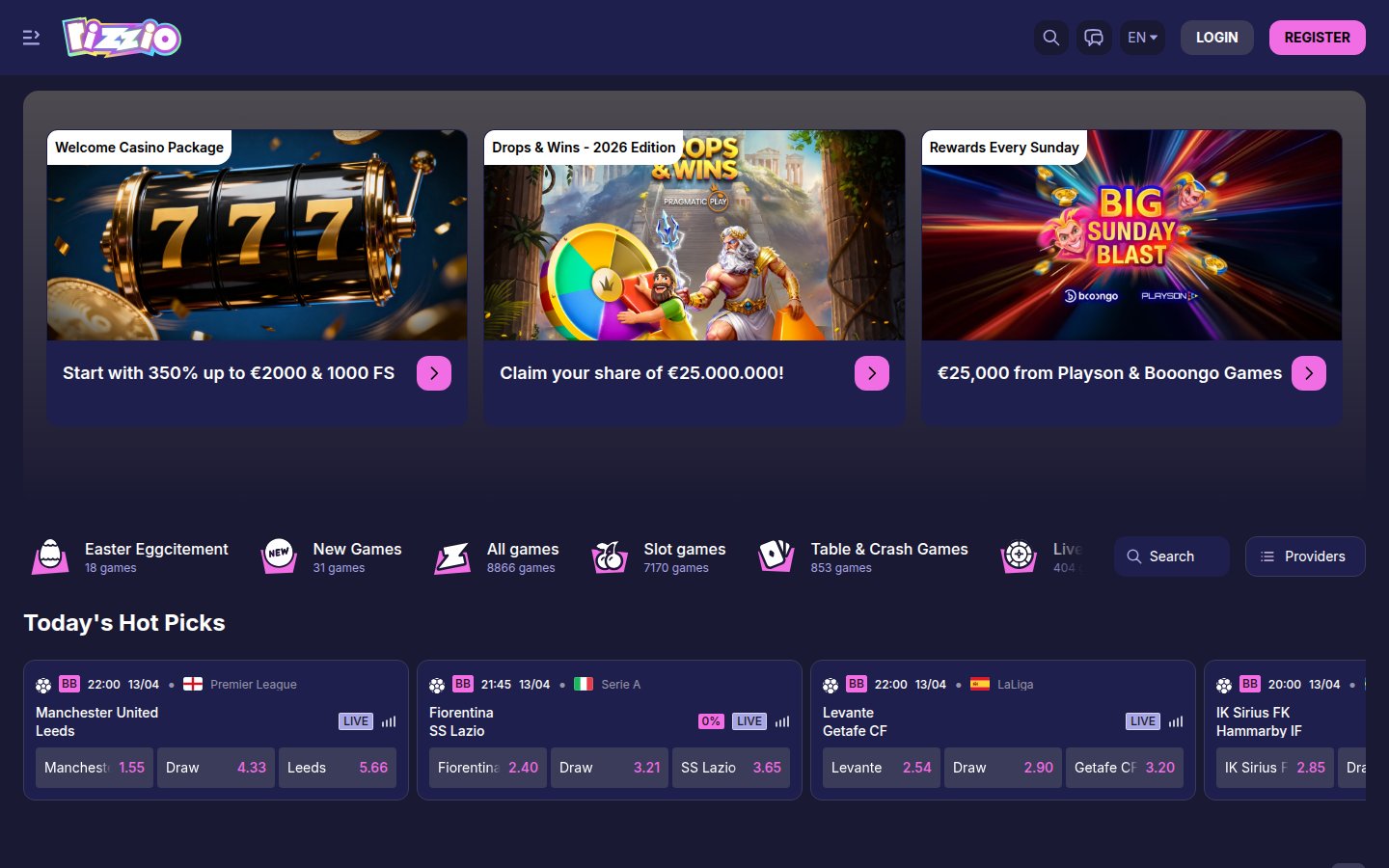Select the Easter Eggcitement category
Image resolution: width=1389 pixels, height=868 pixels.
point(130,556)
